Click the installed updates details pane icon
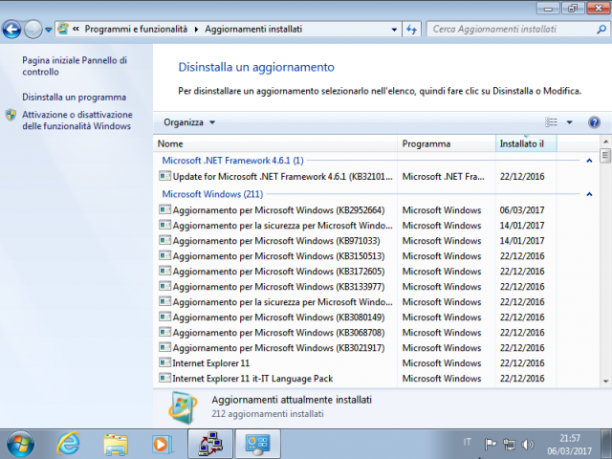This screenshot has width=612, height=459. [x=183, y=408]
